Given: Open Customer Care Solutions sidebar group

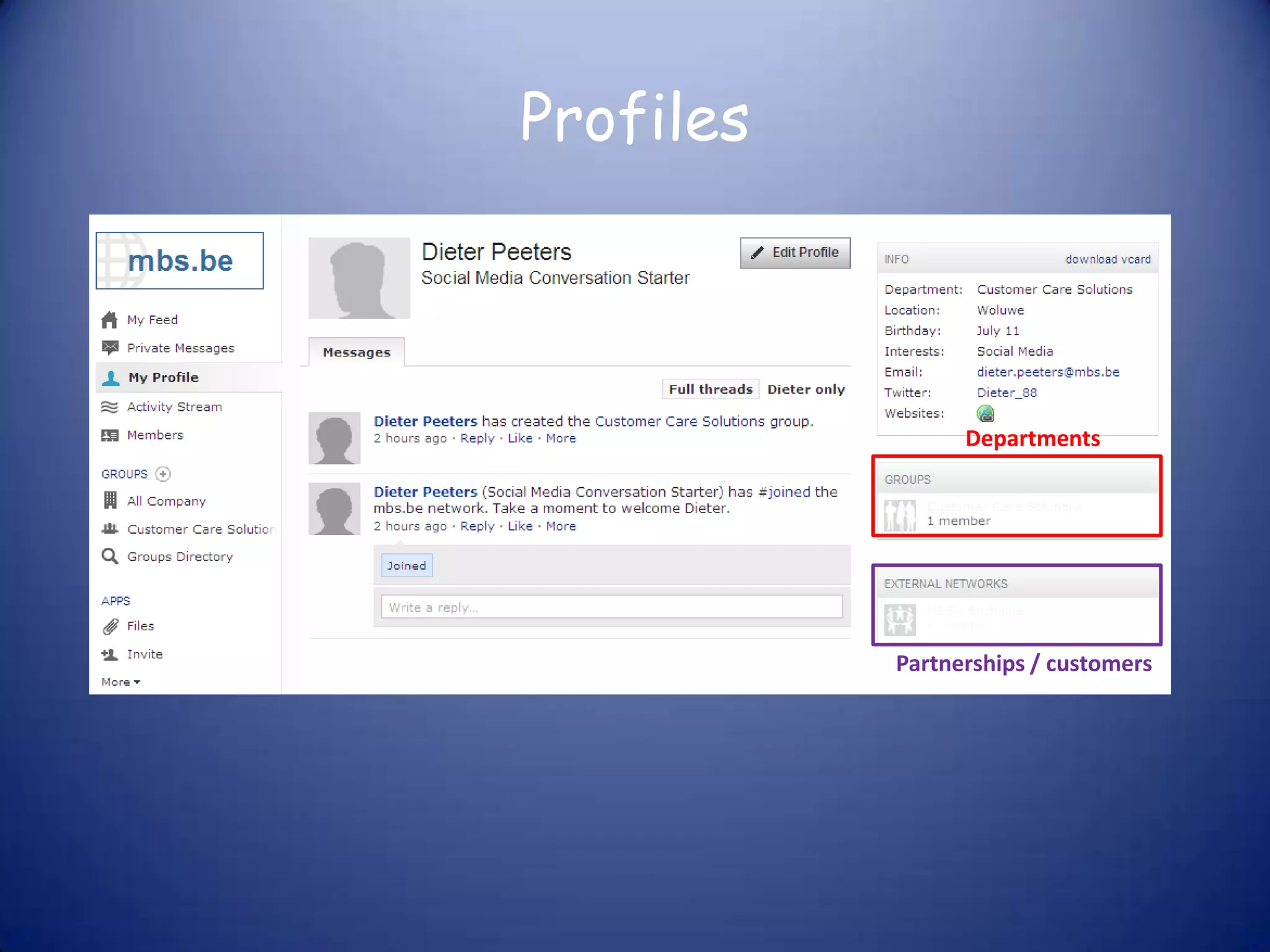Looking at the screenshot, I should pyautogui.click(x=202, y=529).
